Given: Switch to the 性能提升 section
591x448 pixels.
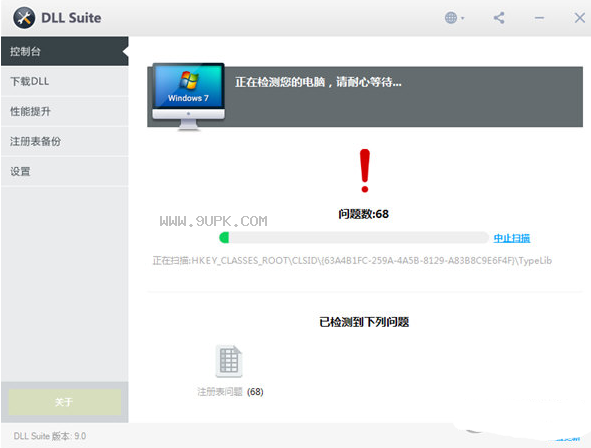Looking at the screenshot, I should point(64,112).
